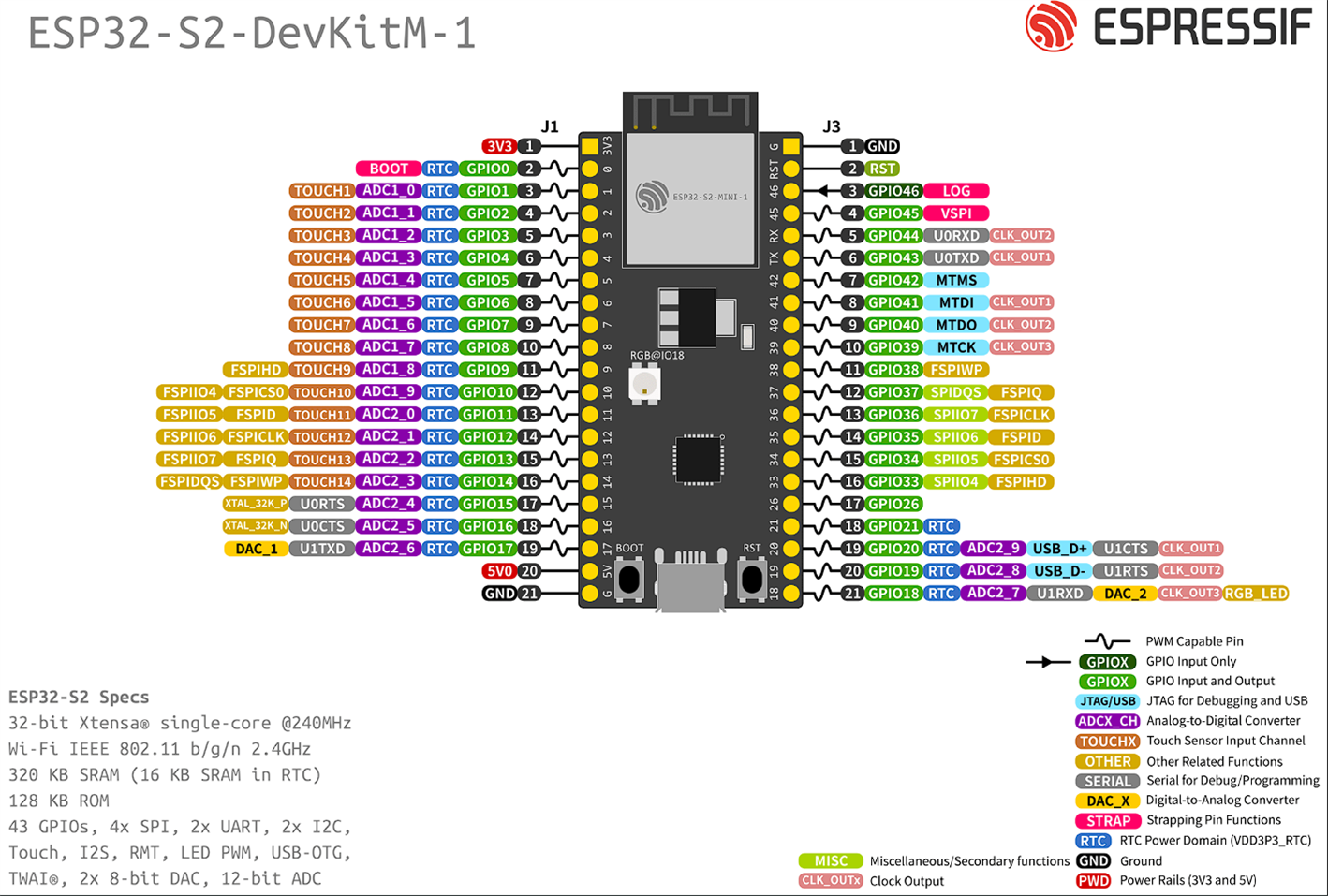Click the square black USB bridge chip
1328x896 pixels.
coord(699,460)
